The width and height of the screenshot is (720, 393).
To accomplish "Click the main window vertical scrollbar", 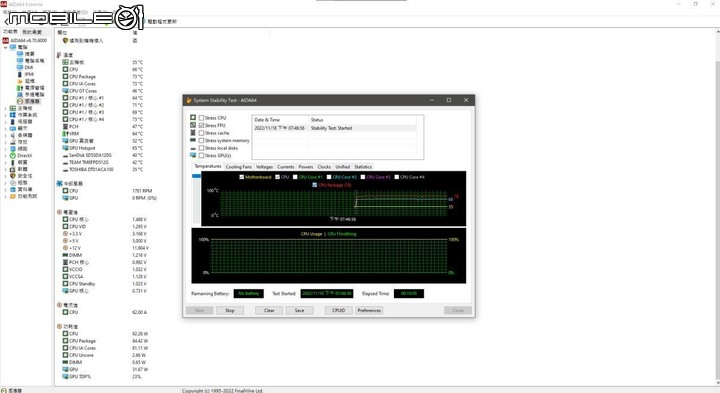I will [x=717, y=207].
